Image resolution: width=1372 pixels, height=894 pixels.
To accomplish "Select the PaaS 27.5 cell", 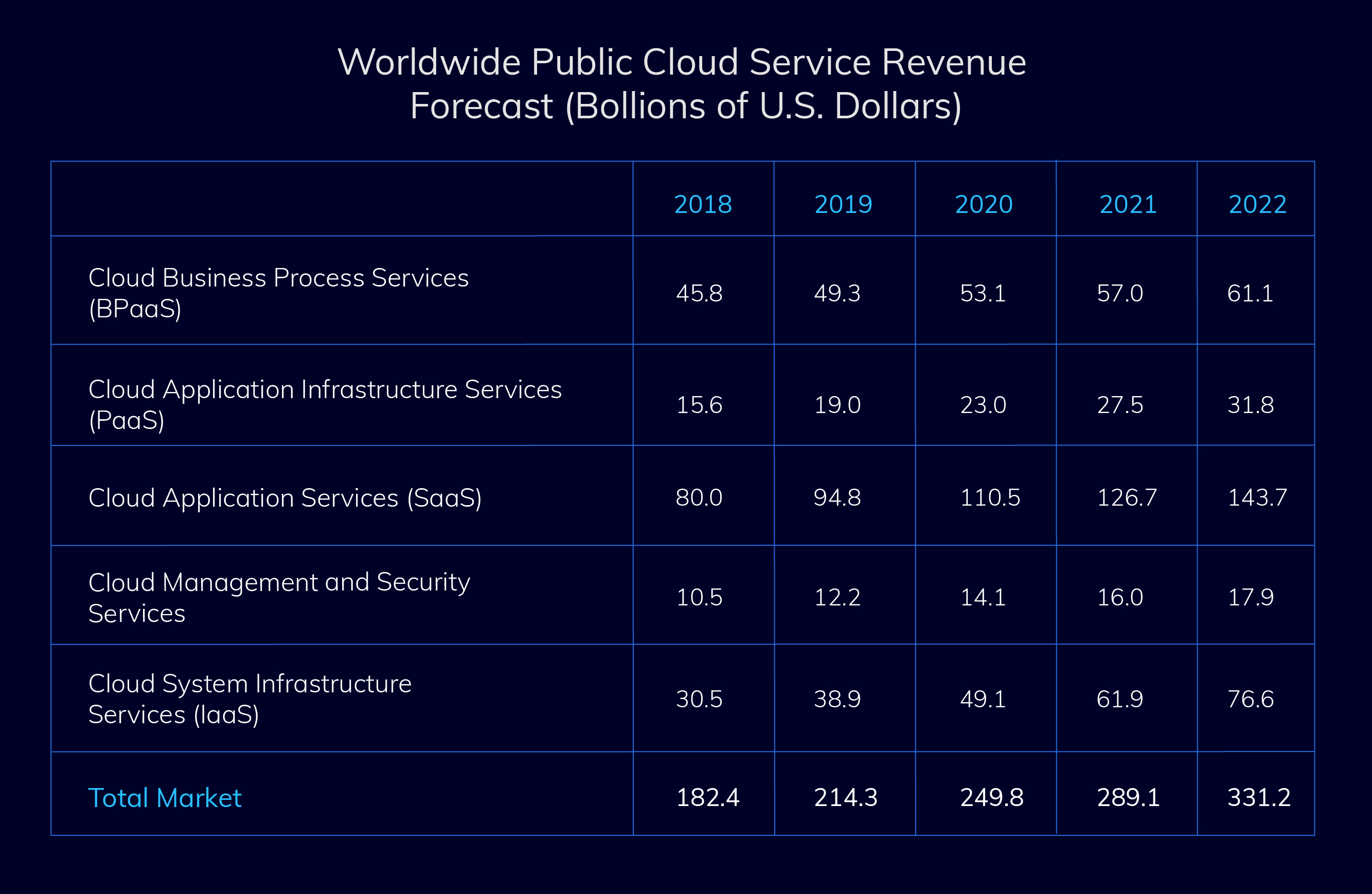I will pyautogui.click(x=1119, y=405).
